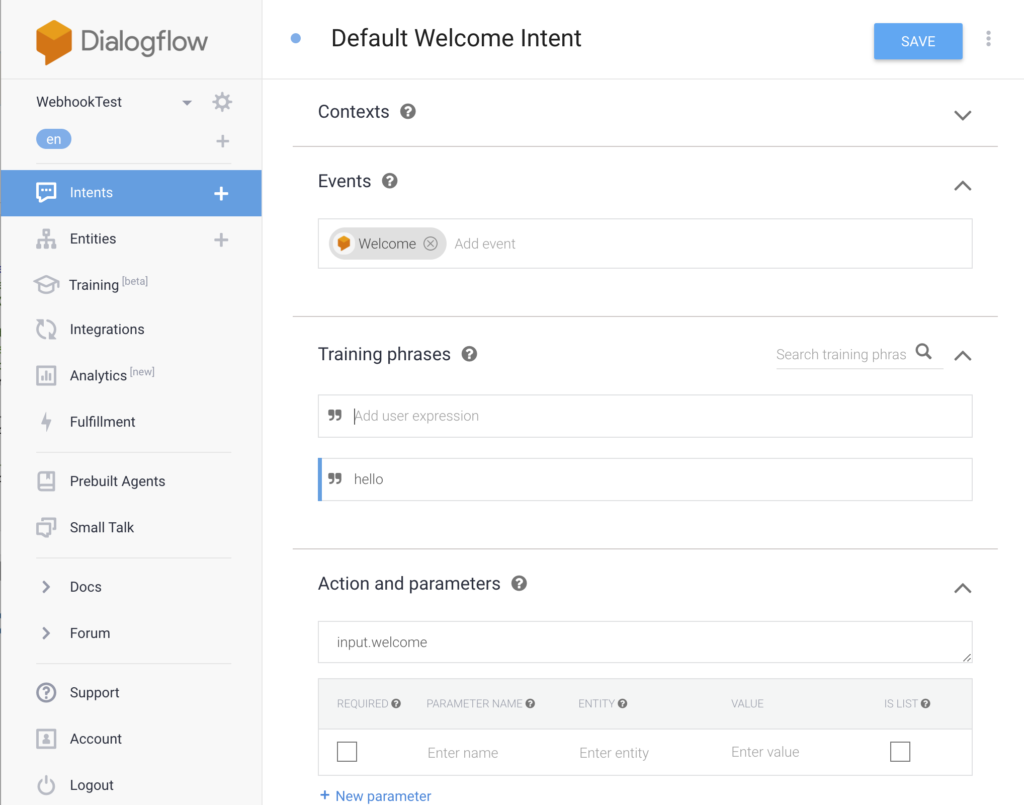This screenshot has height=805, width=1024.
Task: Open agent settings gear icon
Action: click(222, 102)
